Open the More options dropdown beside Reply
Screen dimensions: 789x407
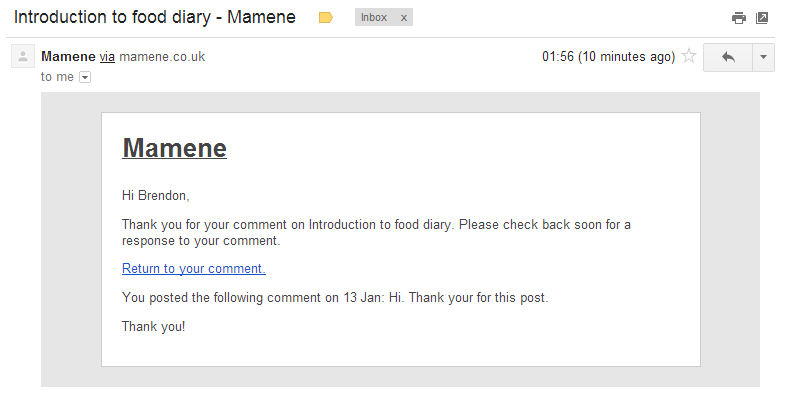(x=763, y=57)
